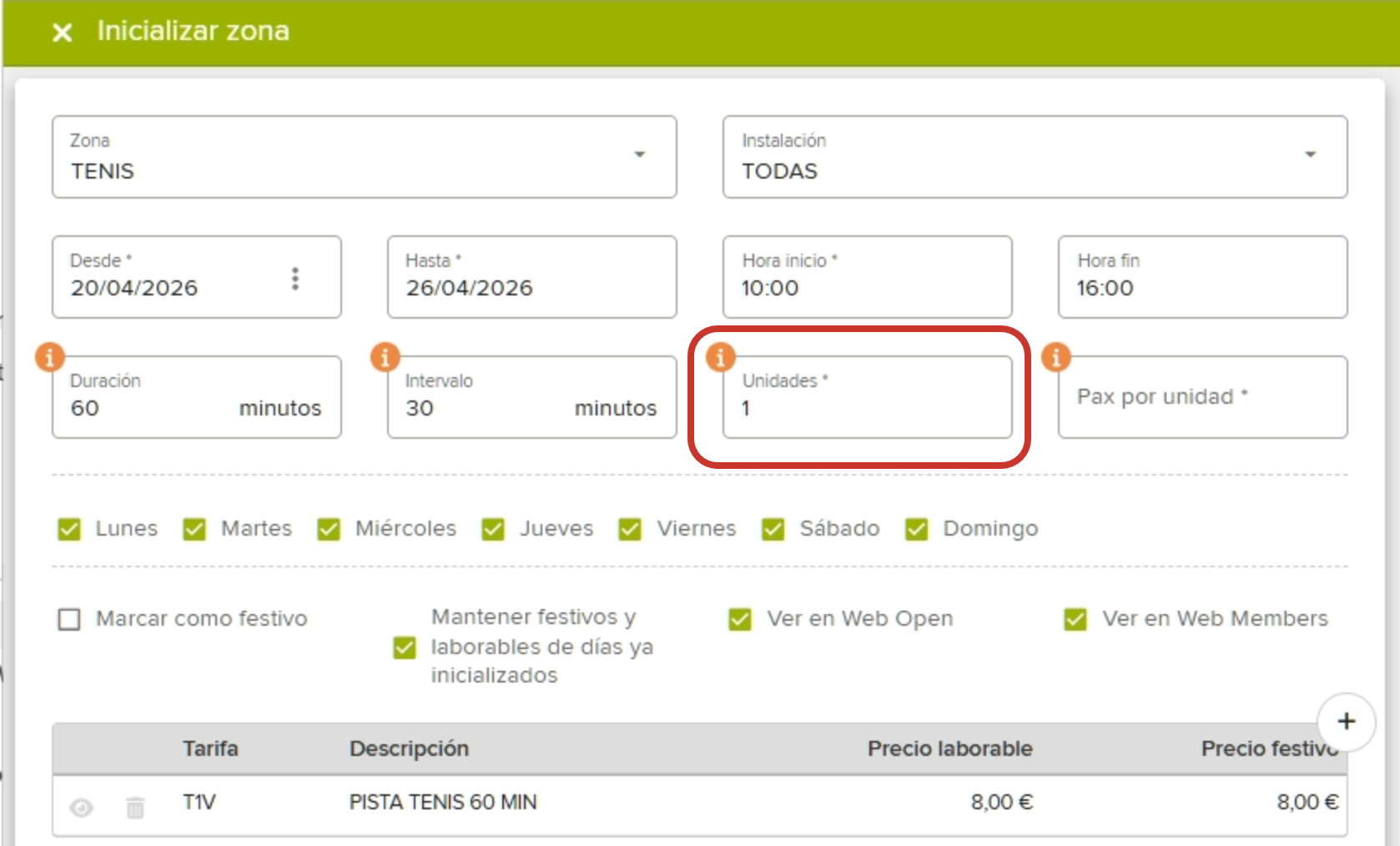
Task: Click the Tarifa column header
Action: point(210,748)
